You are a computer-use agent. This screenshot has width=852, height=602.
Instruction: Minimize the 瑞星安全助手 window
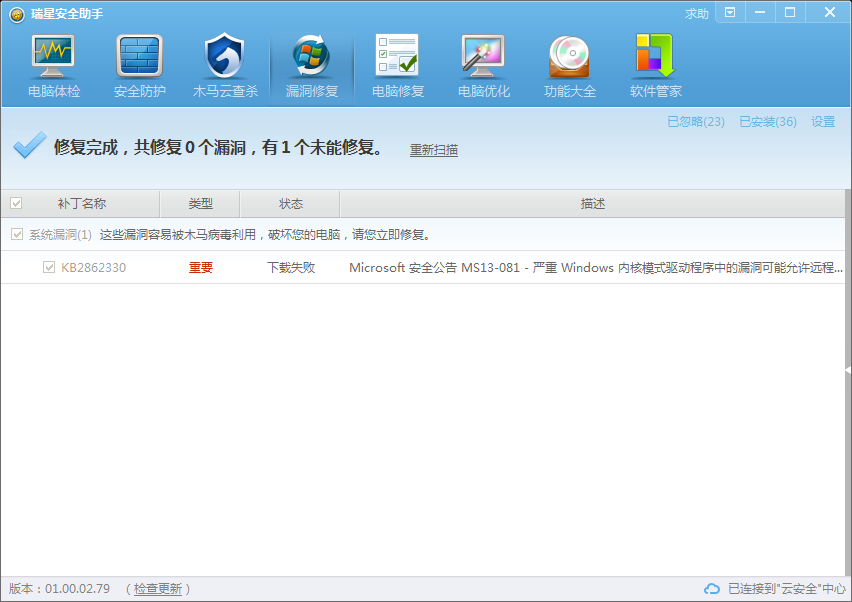pos(760,12)
